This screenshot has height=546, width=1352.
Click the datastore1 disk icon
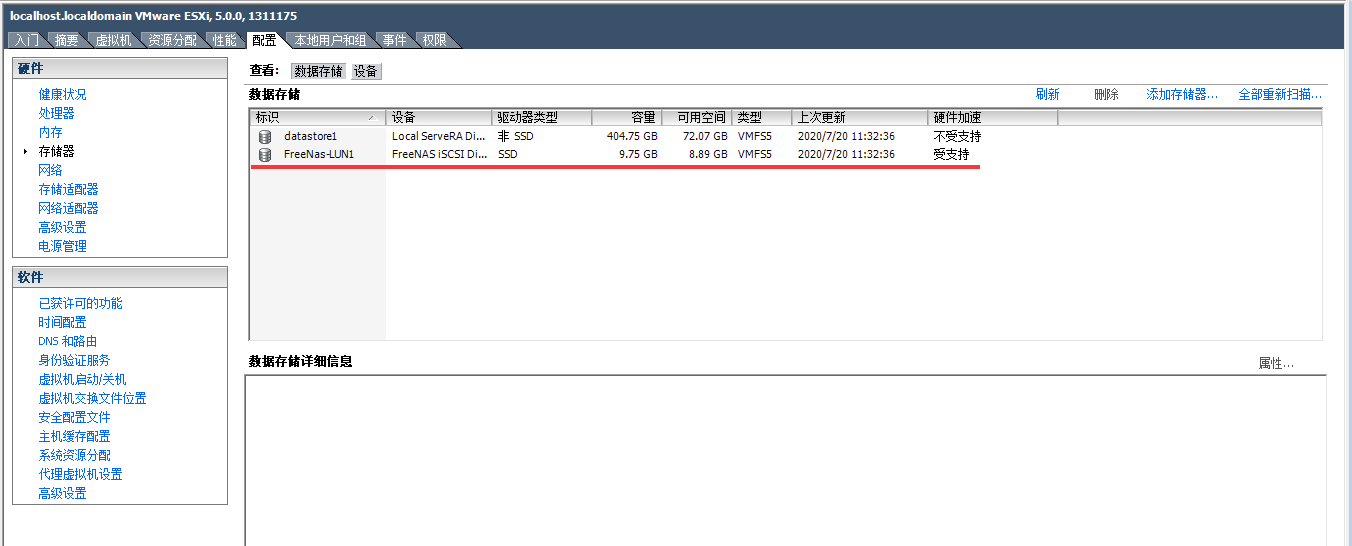265,136
